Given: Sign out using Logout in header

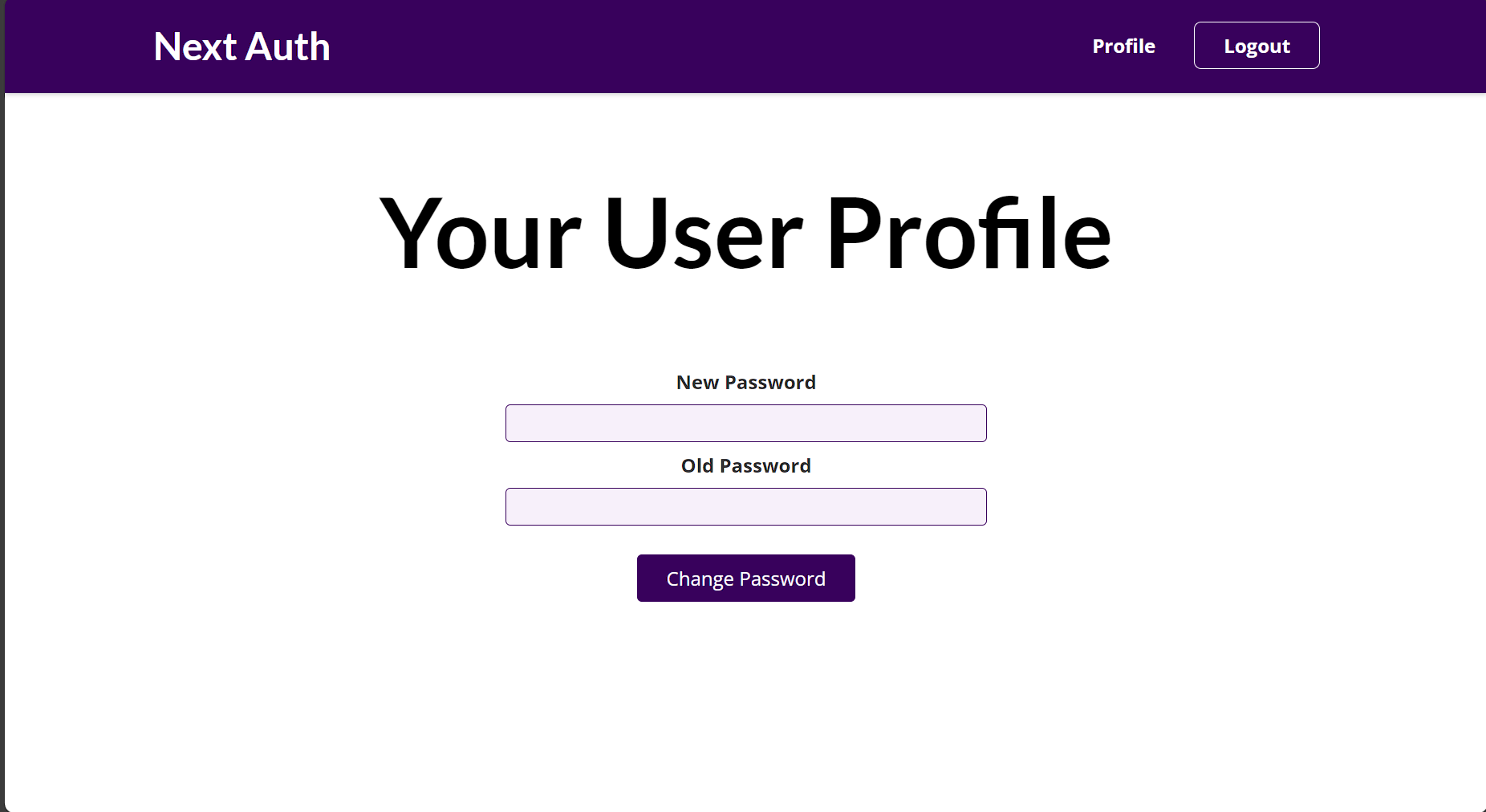Looking at the screenshot, I should tap(1257, 46).
